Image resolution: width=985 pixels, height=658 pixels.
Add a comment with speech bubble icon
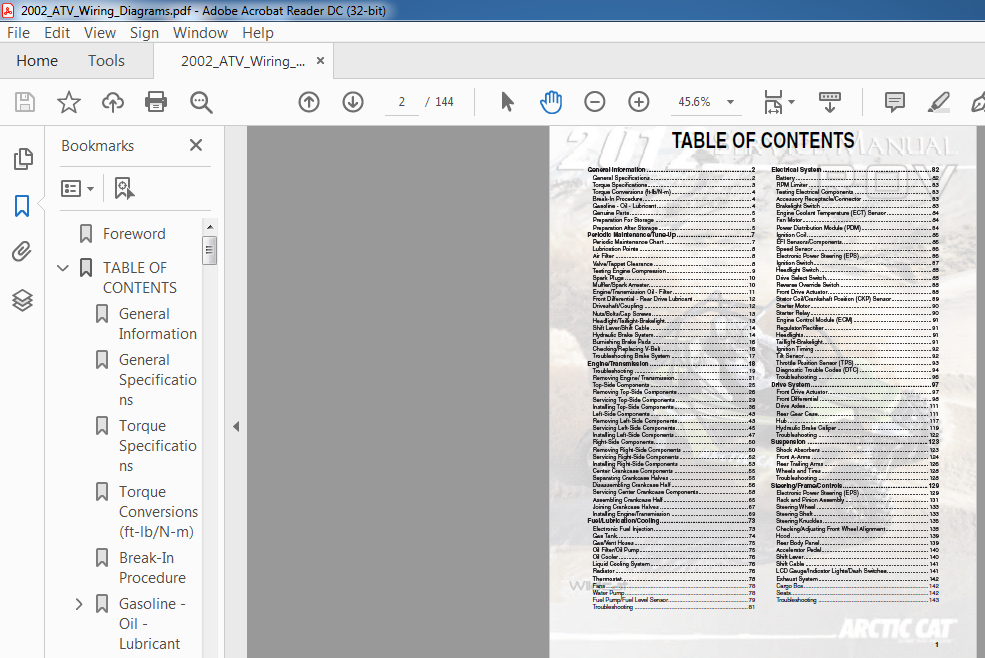895,102
